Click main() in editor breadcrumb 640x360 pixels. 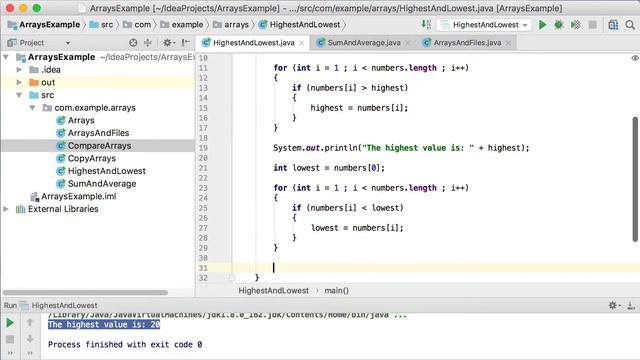[x=336, y=291]
